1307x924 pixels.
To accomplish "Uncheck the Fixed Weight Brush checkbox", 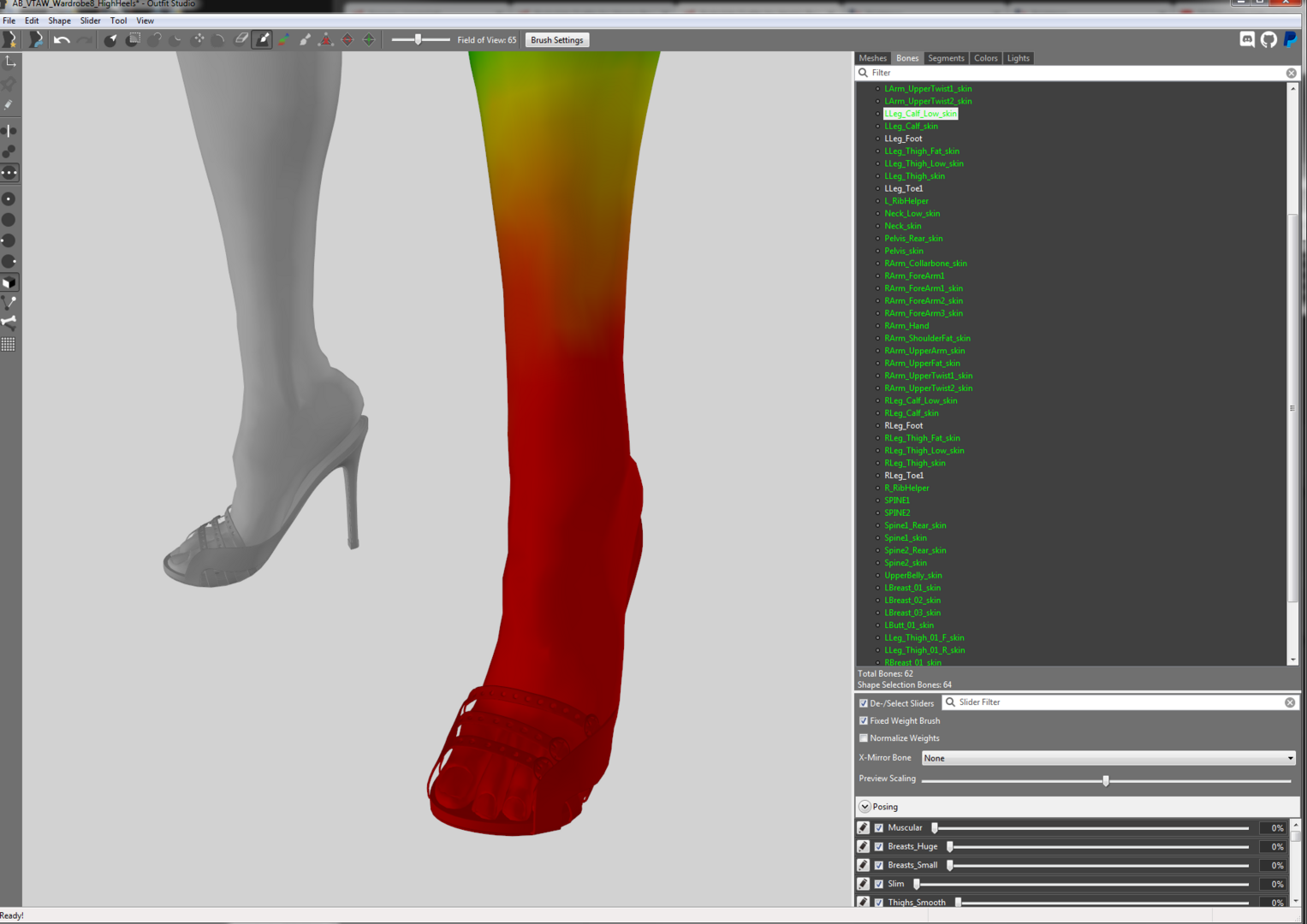I will pos(864,720).
